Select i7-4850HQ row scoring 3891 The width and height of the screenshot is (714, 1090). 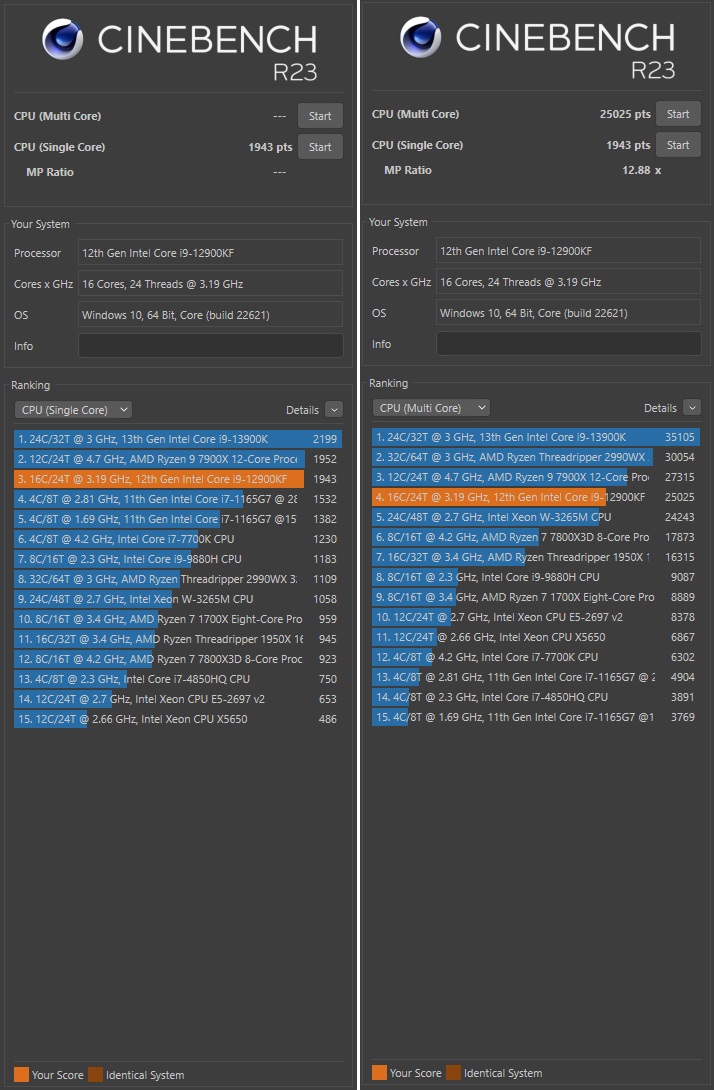[x=535, y=697]
